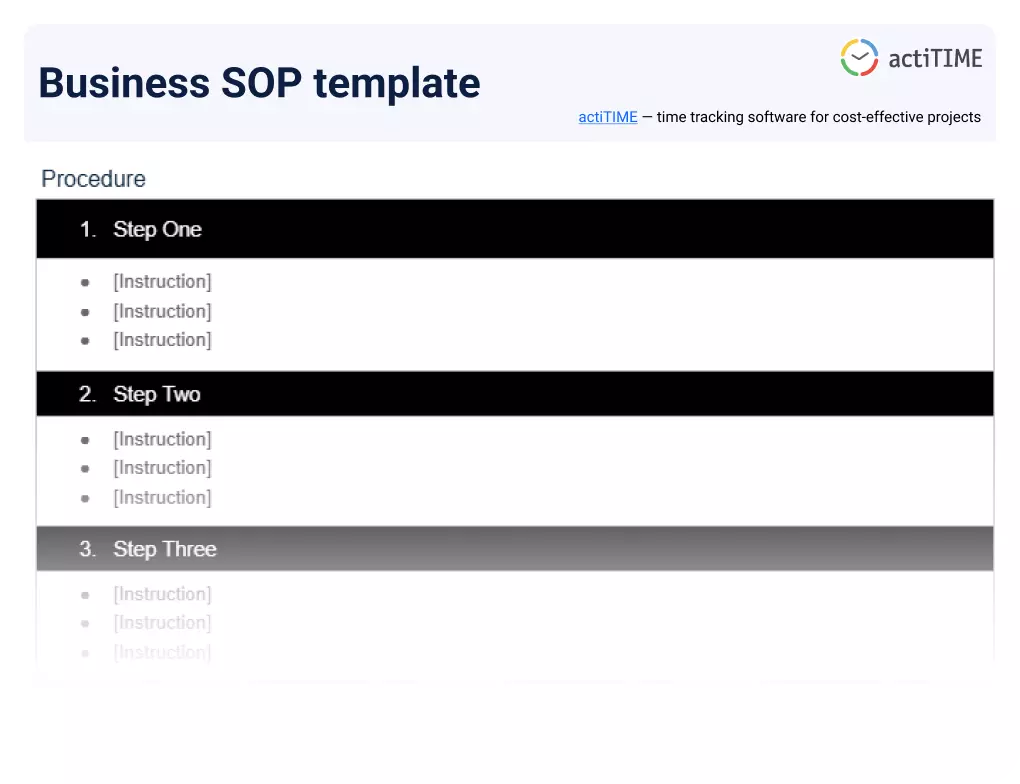
Task: Collapse the Step Three section header
Action: [514, 548]
